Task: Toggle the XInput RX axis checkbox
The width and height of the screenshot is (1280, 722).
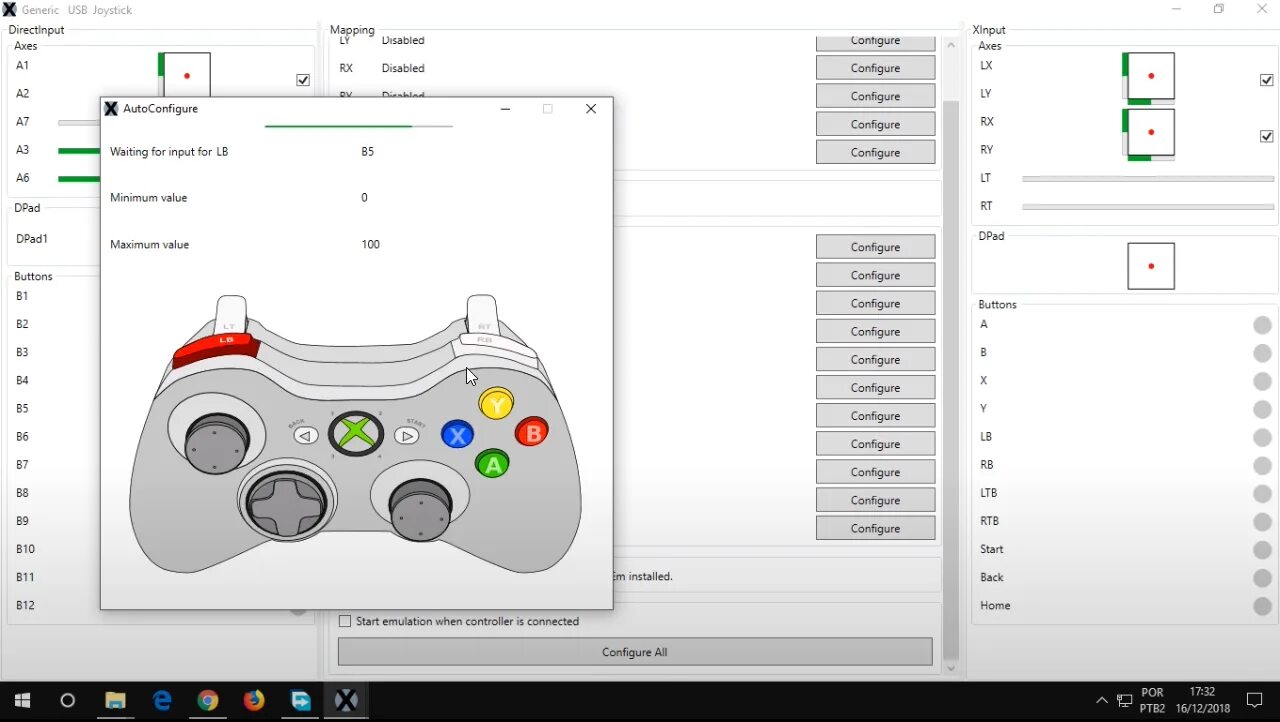Action: click(x=1267, y=136)
